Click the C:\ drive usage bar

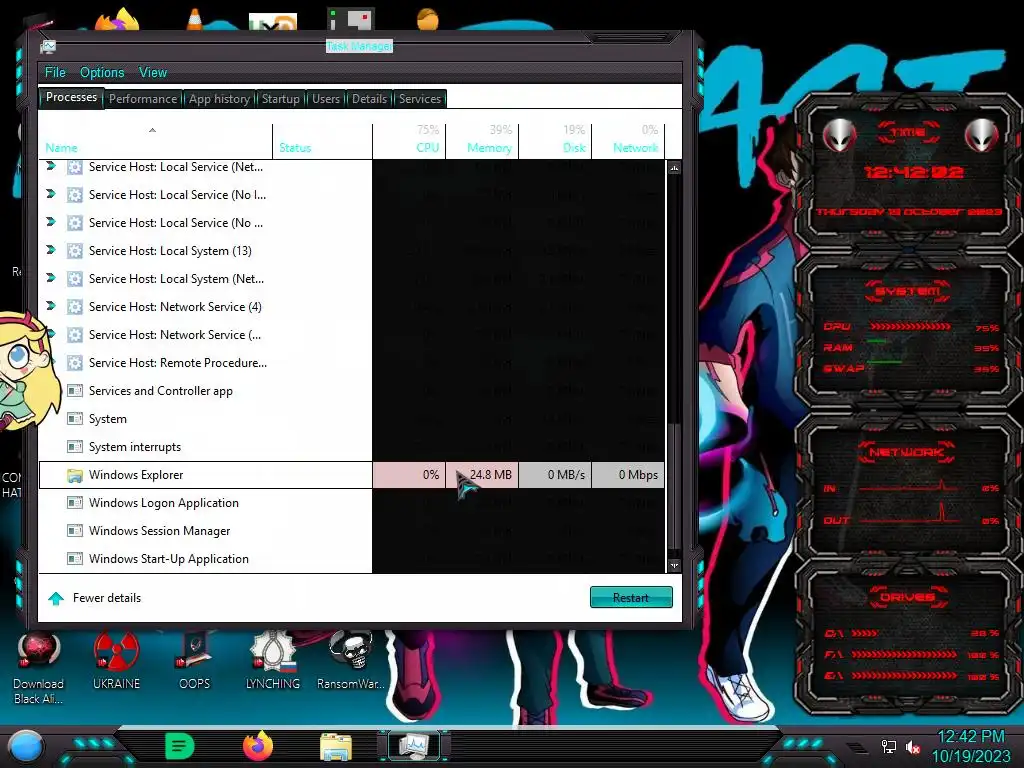click(865, 633)
